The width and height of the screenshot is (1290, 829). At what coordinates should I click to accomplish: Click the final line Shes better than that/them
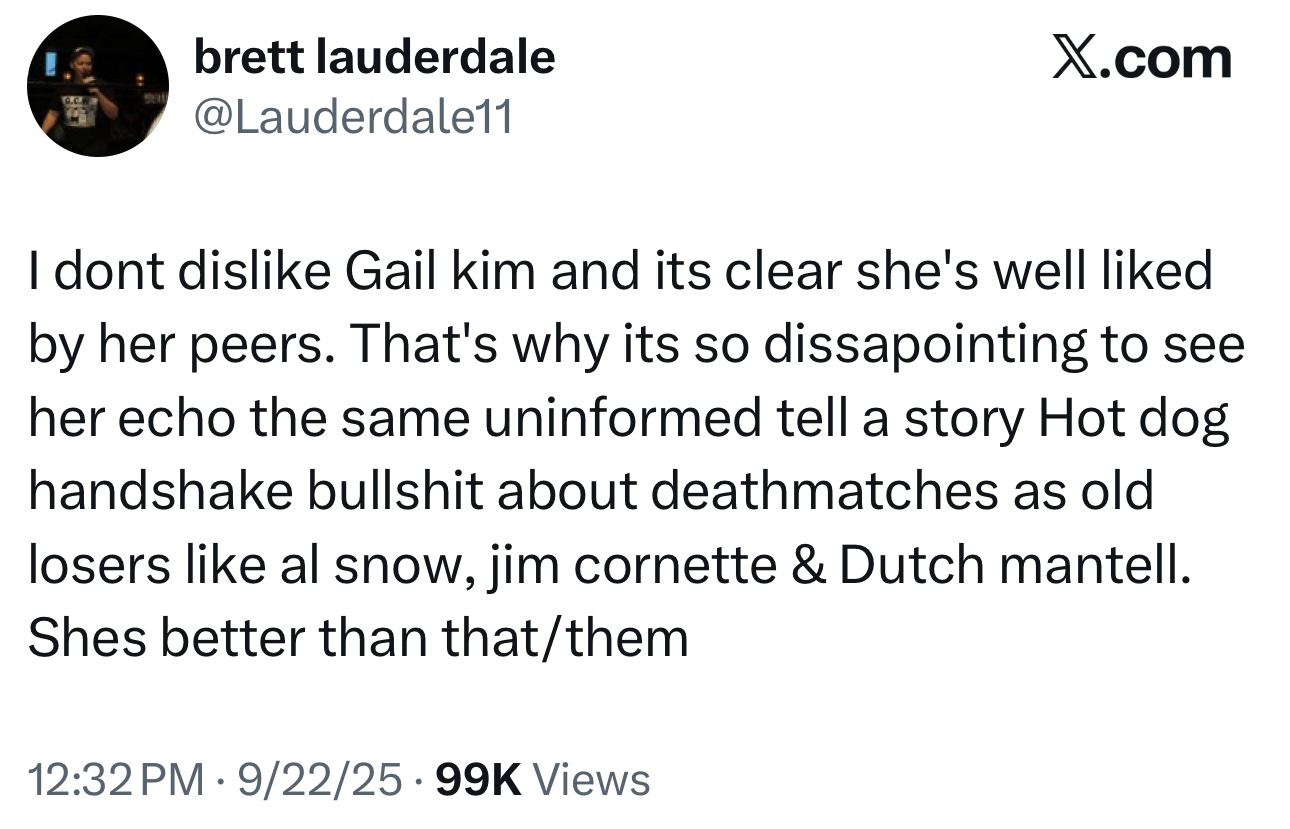[358, 637]
